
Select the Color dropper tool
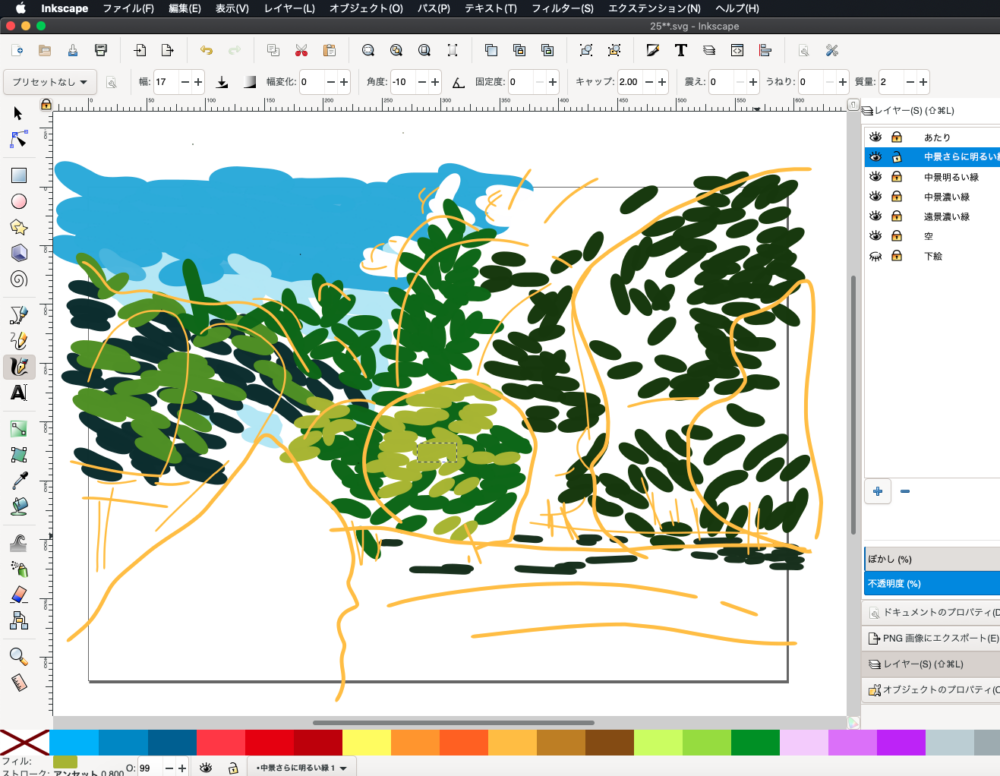(x=19, y=480)
